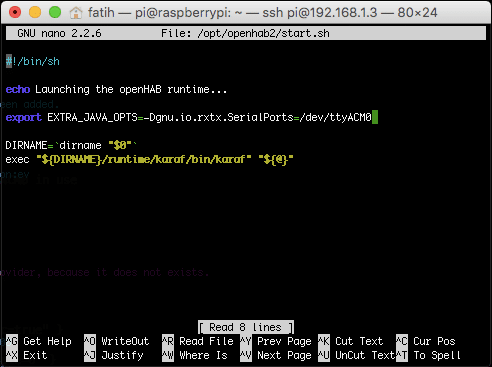
Task: Click the ^U UnCut Text shortcut
Action: tap(357, 355)
